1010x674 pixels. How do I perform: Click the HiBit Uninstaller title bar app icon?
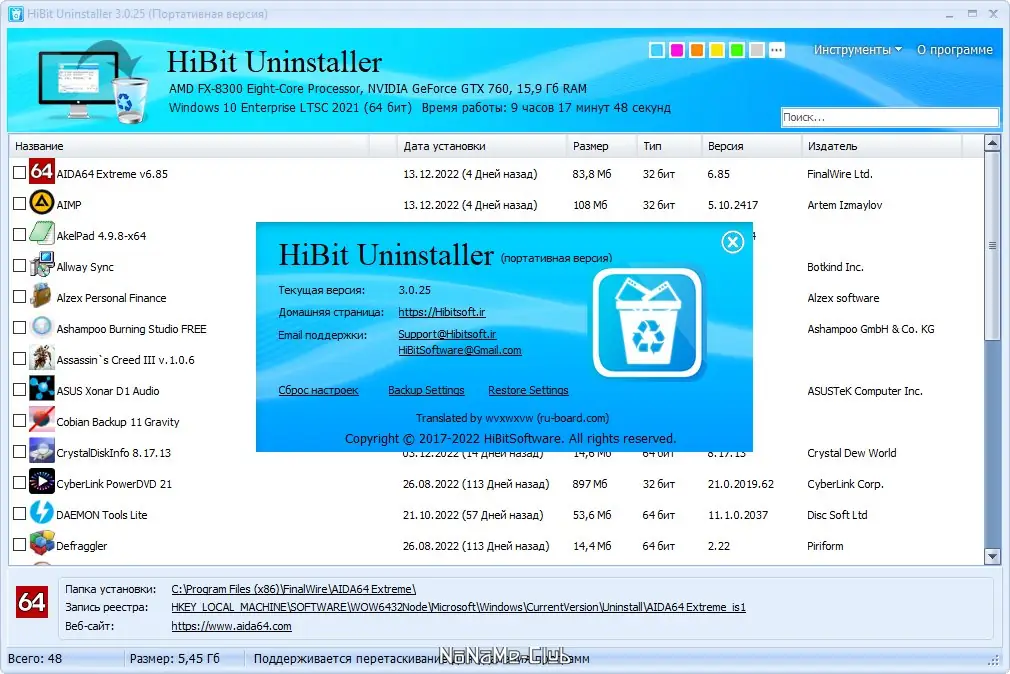tap(15, 14)
